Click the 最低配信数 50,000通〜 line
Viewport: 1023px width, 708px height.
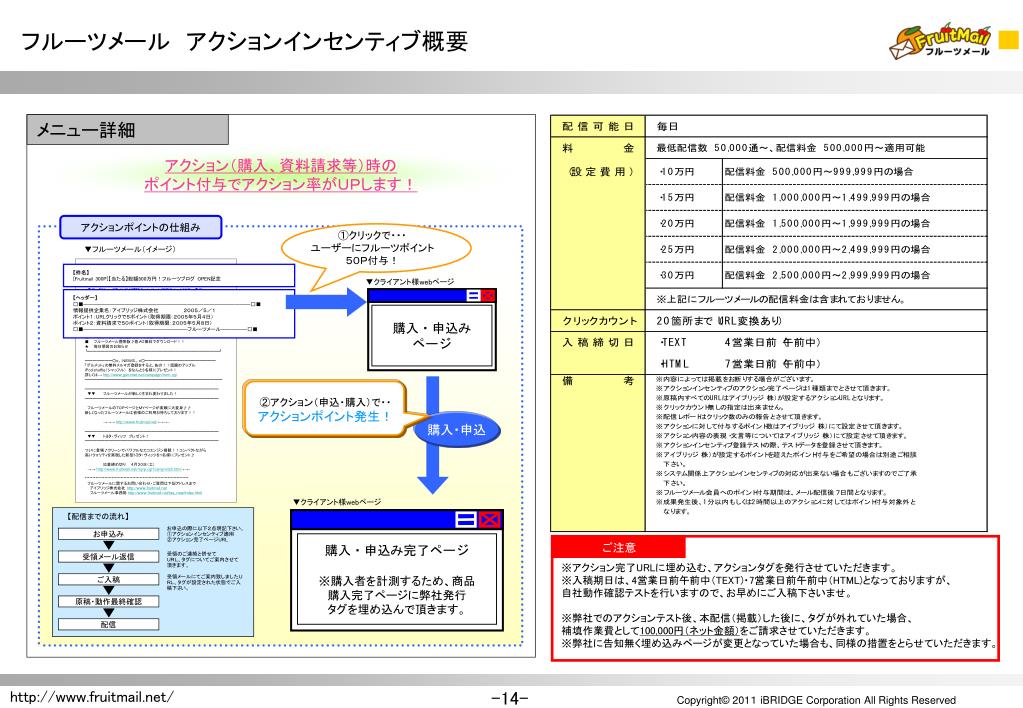[790, 148]
